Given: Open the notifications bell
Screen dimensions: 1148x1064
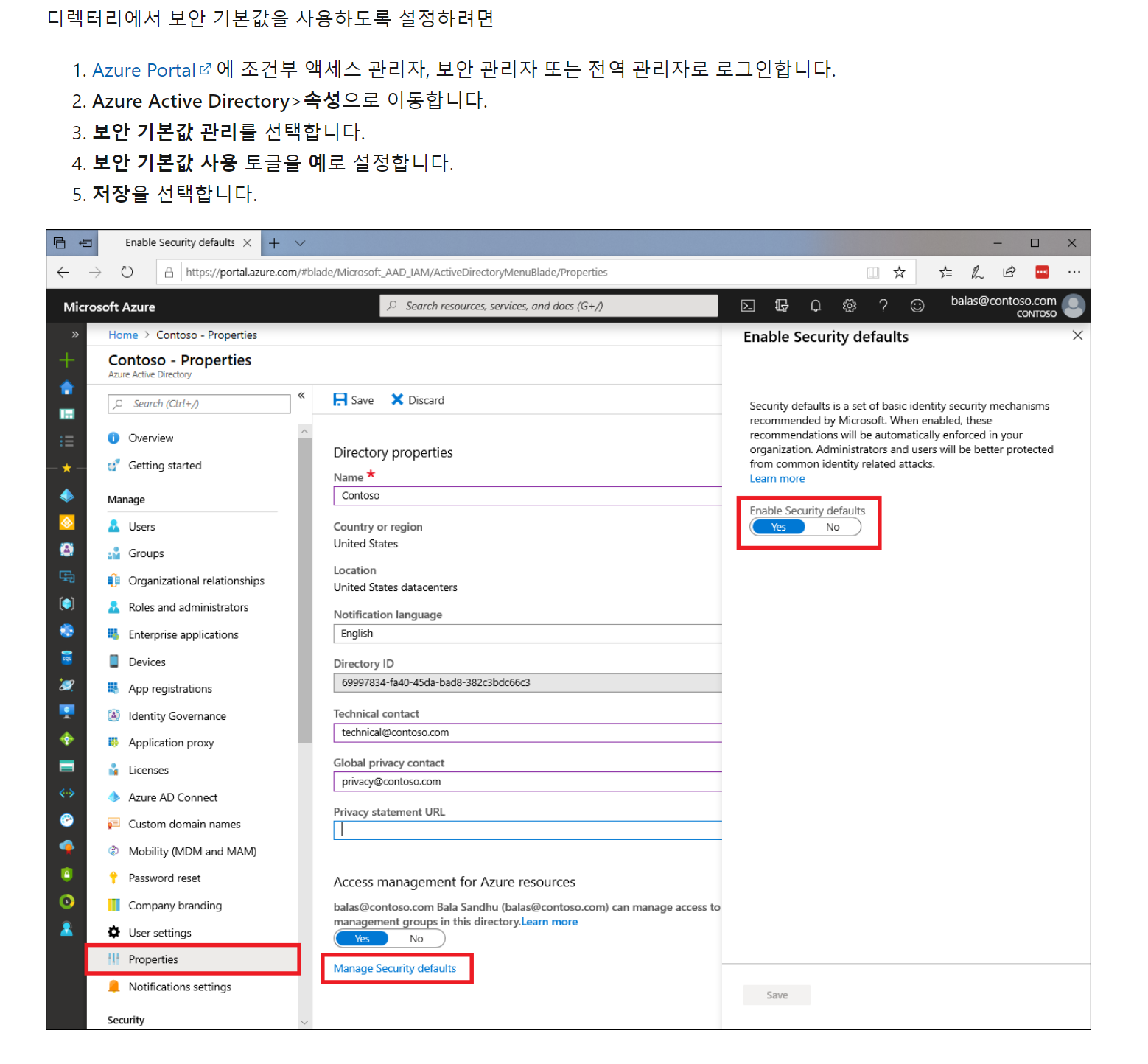Looking at the screenshot, I should pyautogui.click(x=816, y=306).
